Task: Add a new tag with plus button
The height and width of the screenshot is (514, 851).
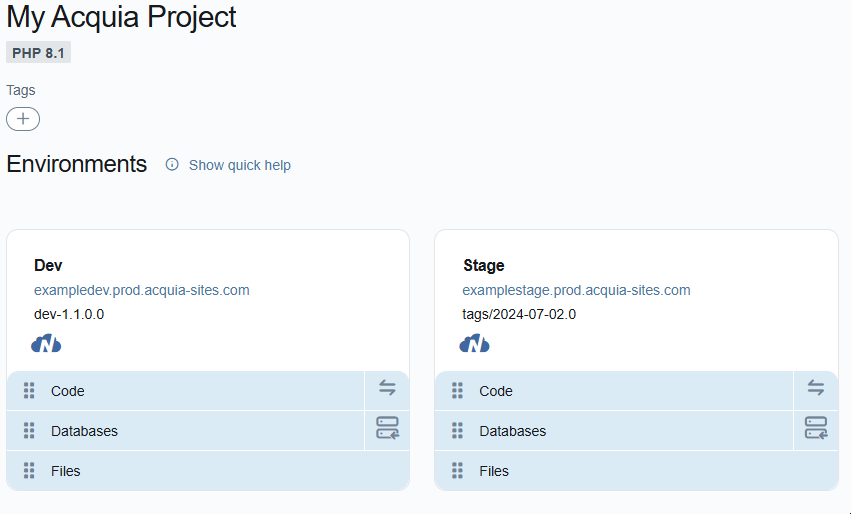Action: tap(23, 119)
